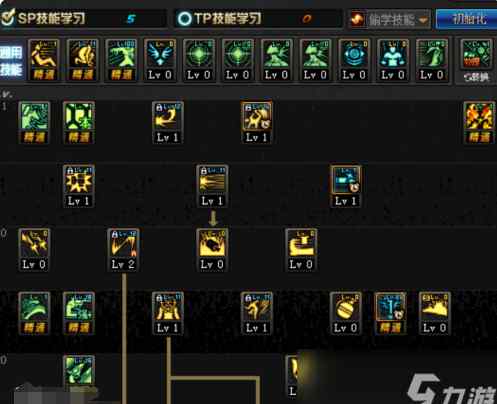The height and width of the screenshot is (404, 497).
Task: Click the blue 初始化 reset button
Action: [468, 19]
